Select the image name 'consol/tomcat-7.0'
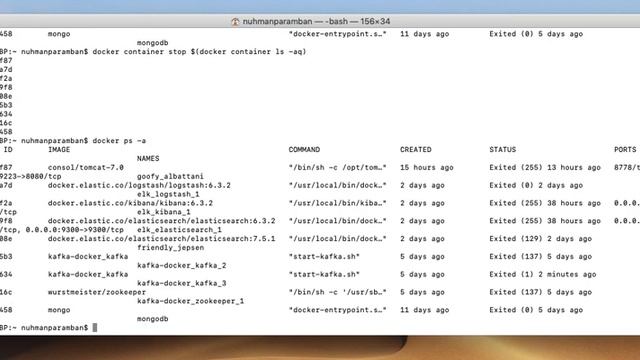Viewport: 640px width, 360px height. tap(86, 168)
